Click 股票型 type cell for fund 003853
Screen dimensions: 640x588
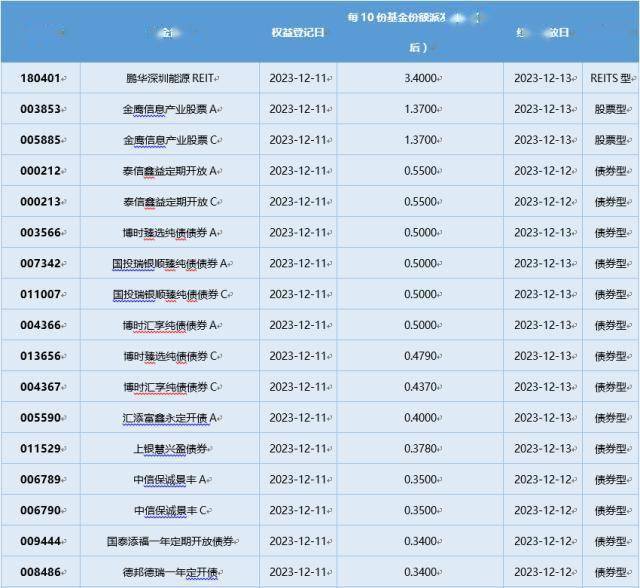point(611,109)
